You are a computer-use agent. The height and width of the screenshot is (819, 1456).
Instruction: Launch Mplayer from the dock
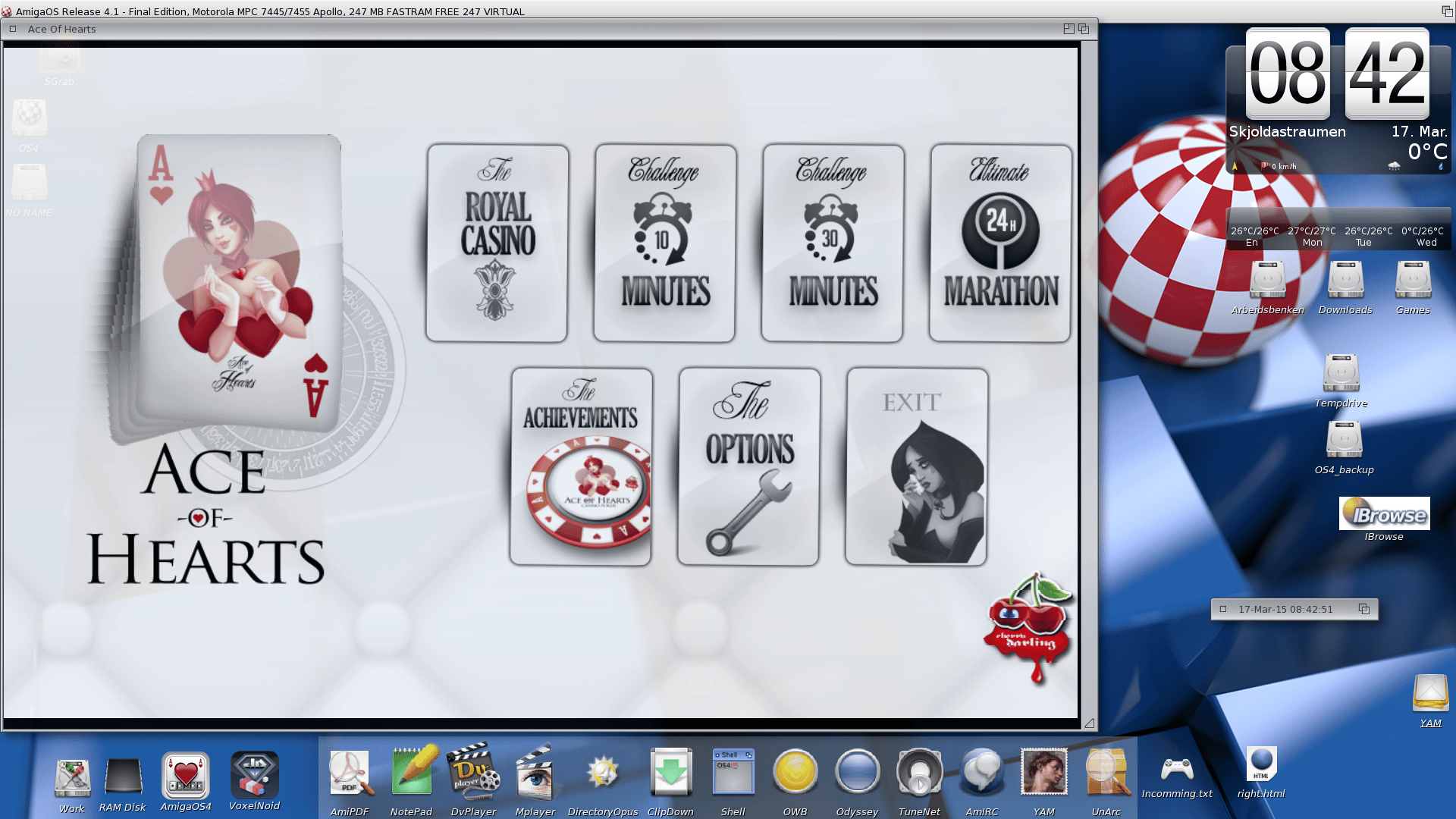pos(535,772)
